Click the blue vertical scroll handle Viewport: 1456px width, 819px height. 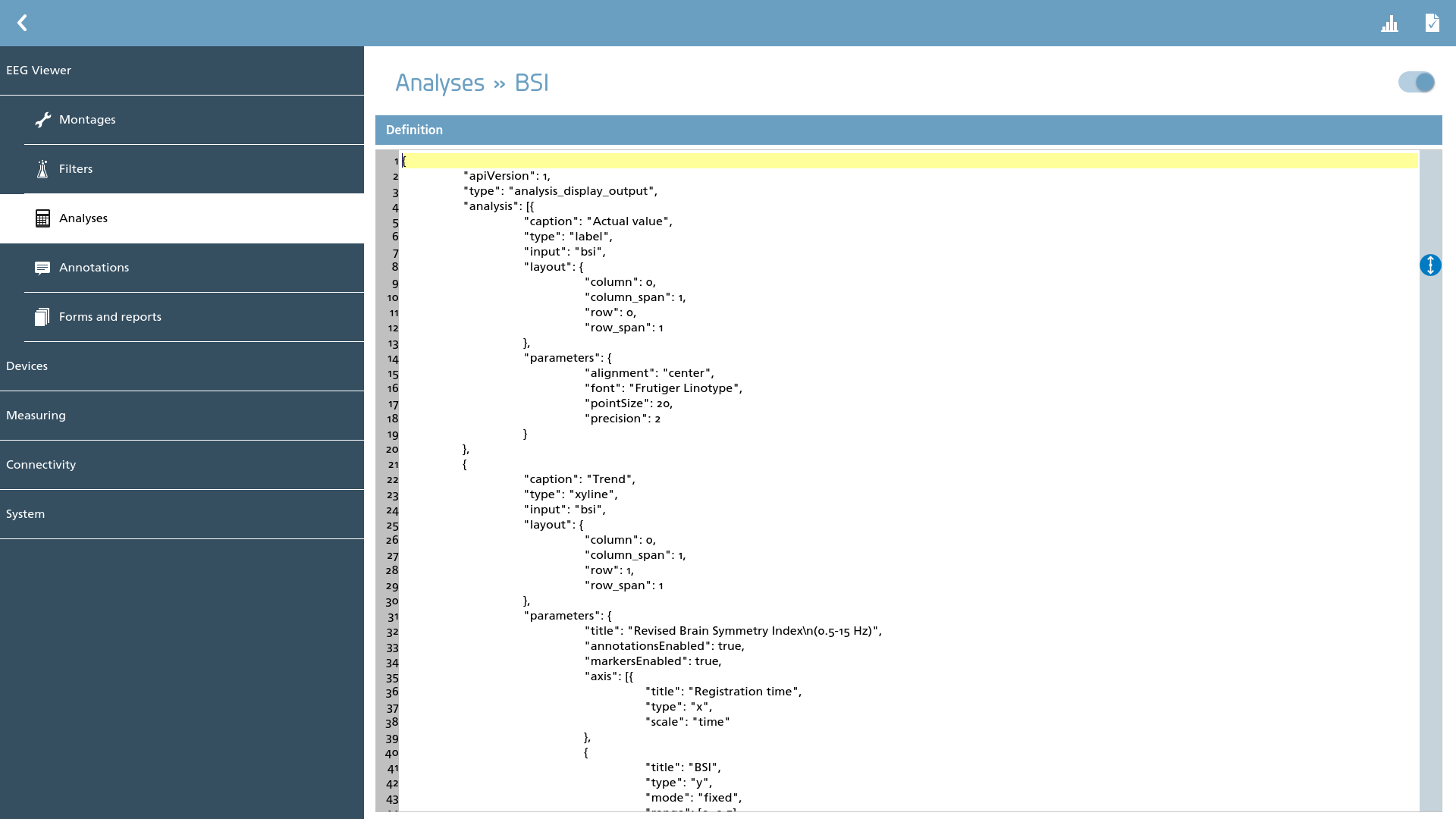(x=1430, y=265)
